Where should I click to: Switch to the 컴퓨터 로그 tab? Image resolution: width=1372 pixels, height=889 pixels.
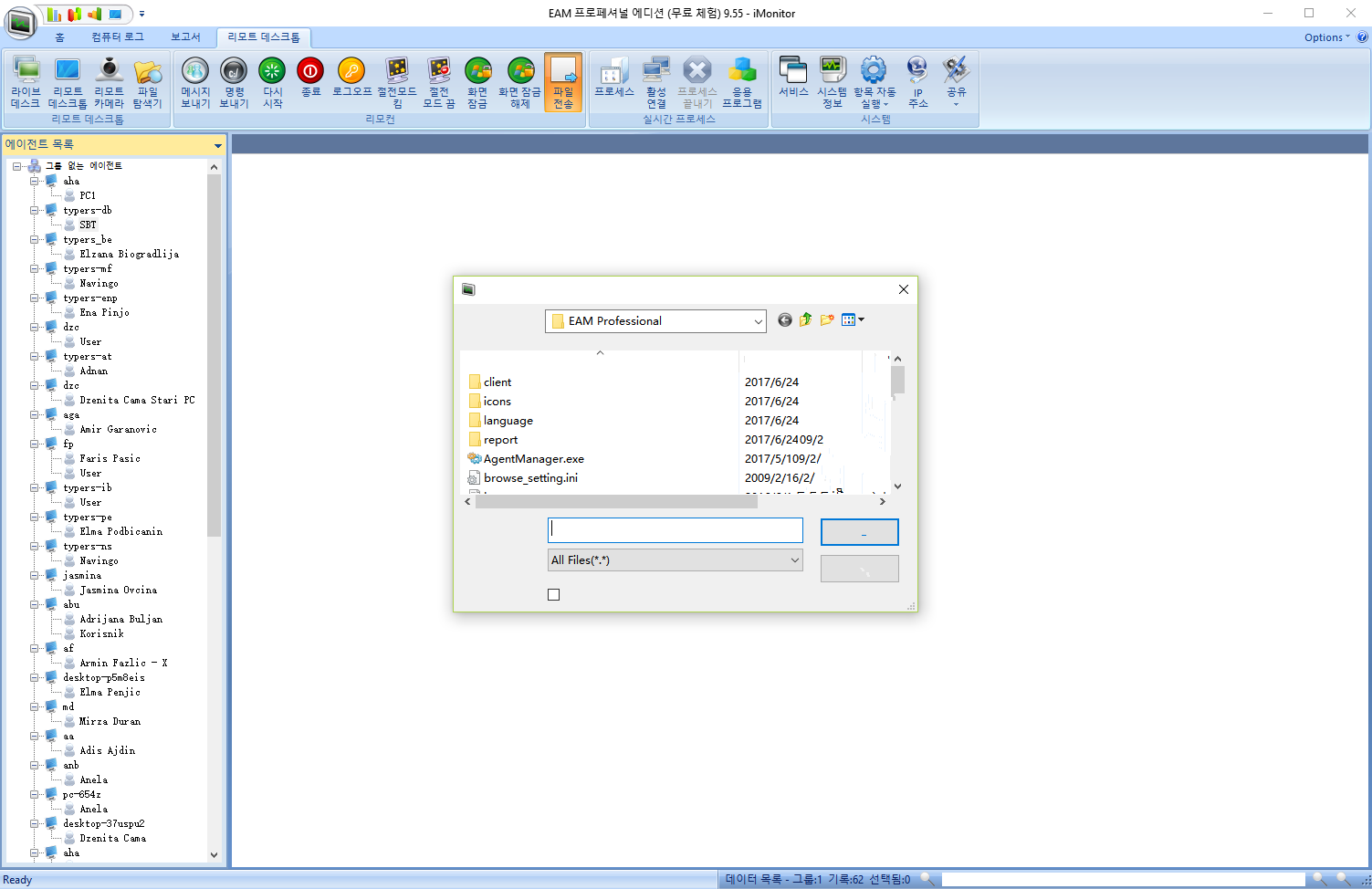point(118,37)
